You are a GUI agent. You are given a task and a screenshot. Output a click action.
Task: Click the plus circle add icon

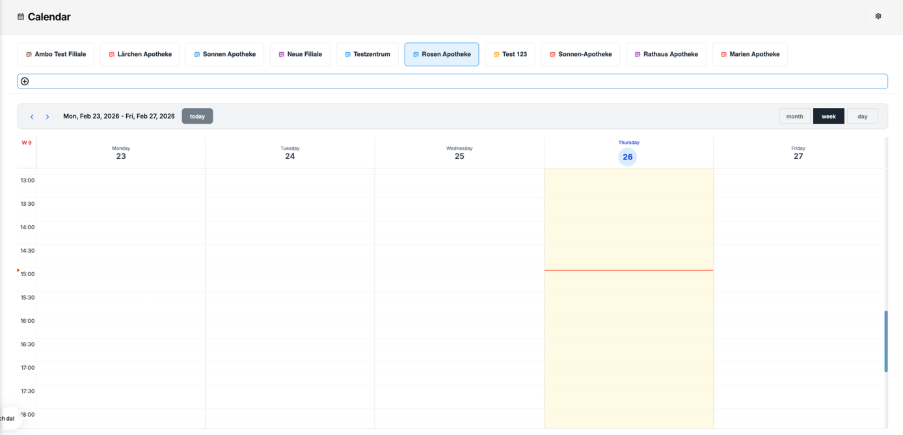[x=25, y=81]
